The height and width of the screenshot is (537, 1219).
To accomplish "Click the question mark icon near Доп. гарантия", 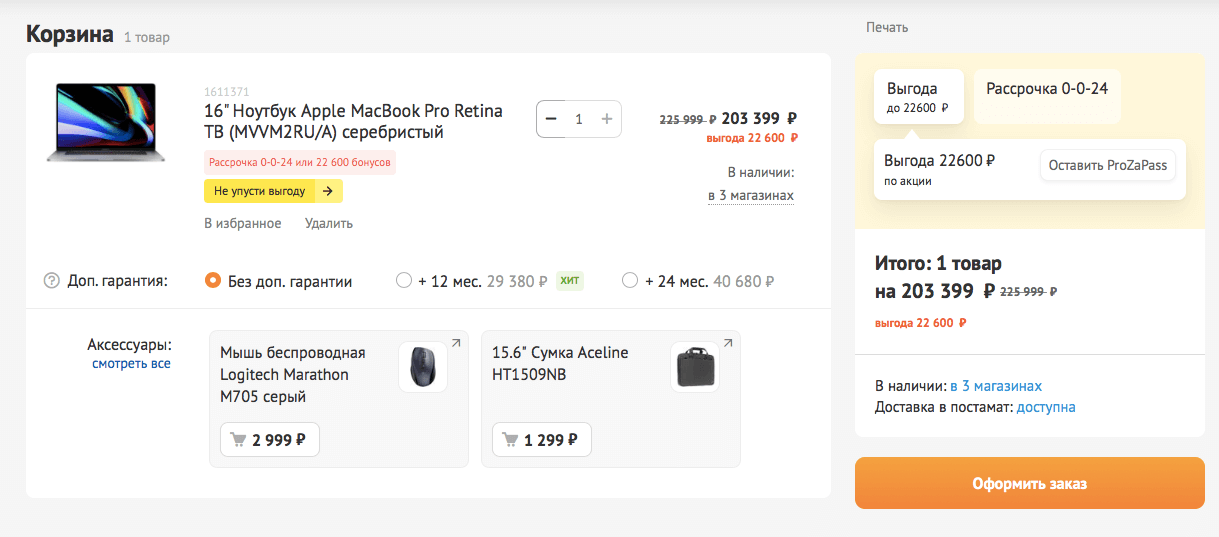I will (x=52, y=281).
